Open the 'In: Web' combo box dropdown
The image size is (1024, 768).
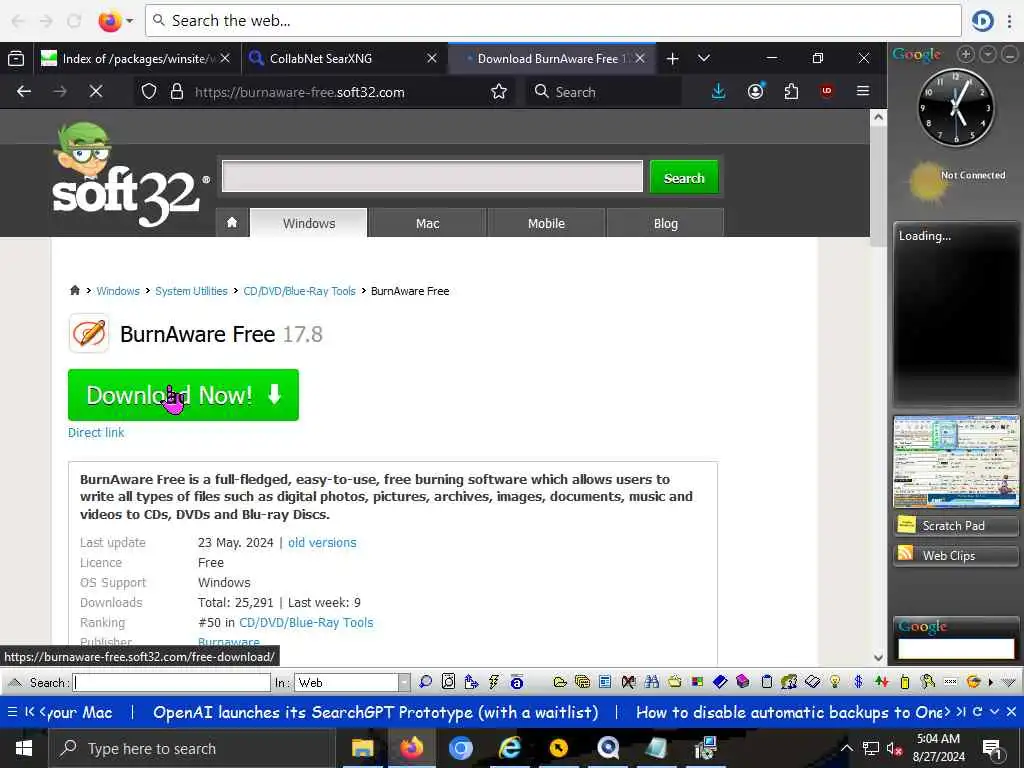pyautogui.click(x=404, y=682)
